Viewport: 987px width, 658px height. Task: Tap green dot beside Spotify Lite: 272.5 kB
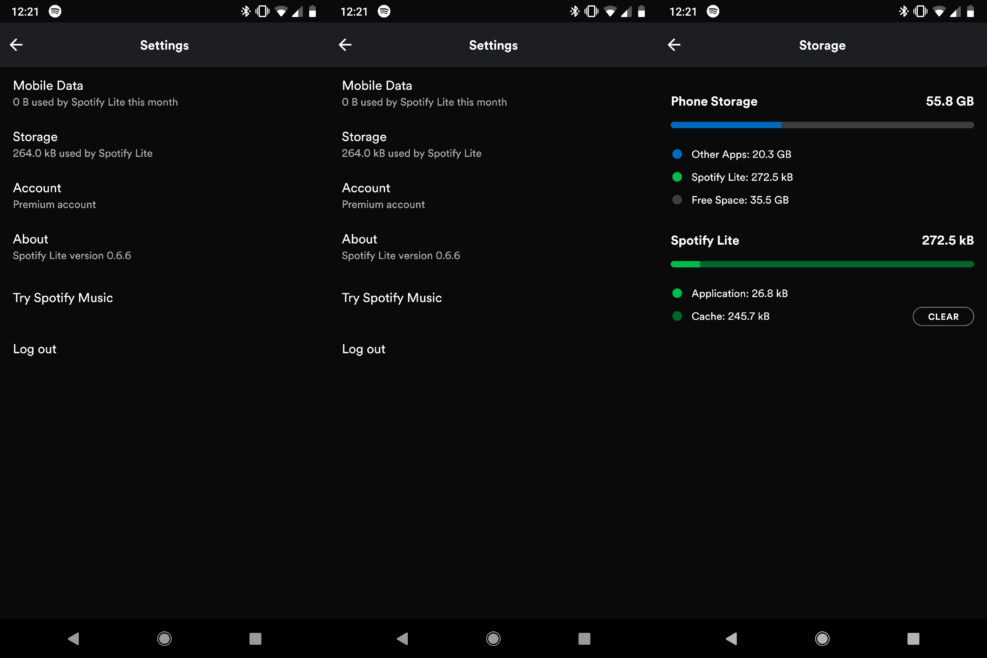click(677, 177)
